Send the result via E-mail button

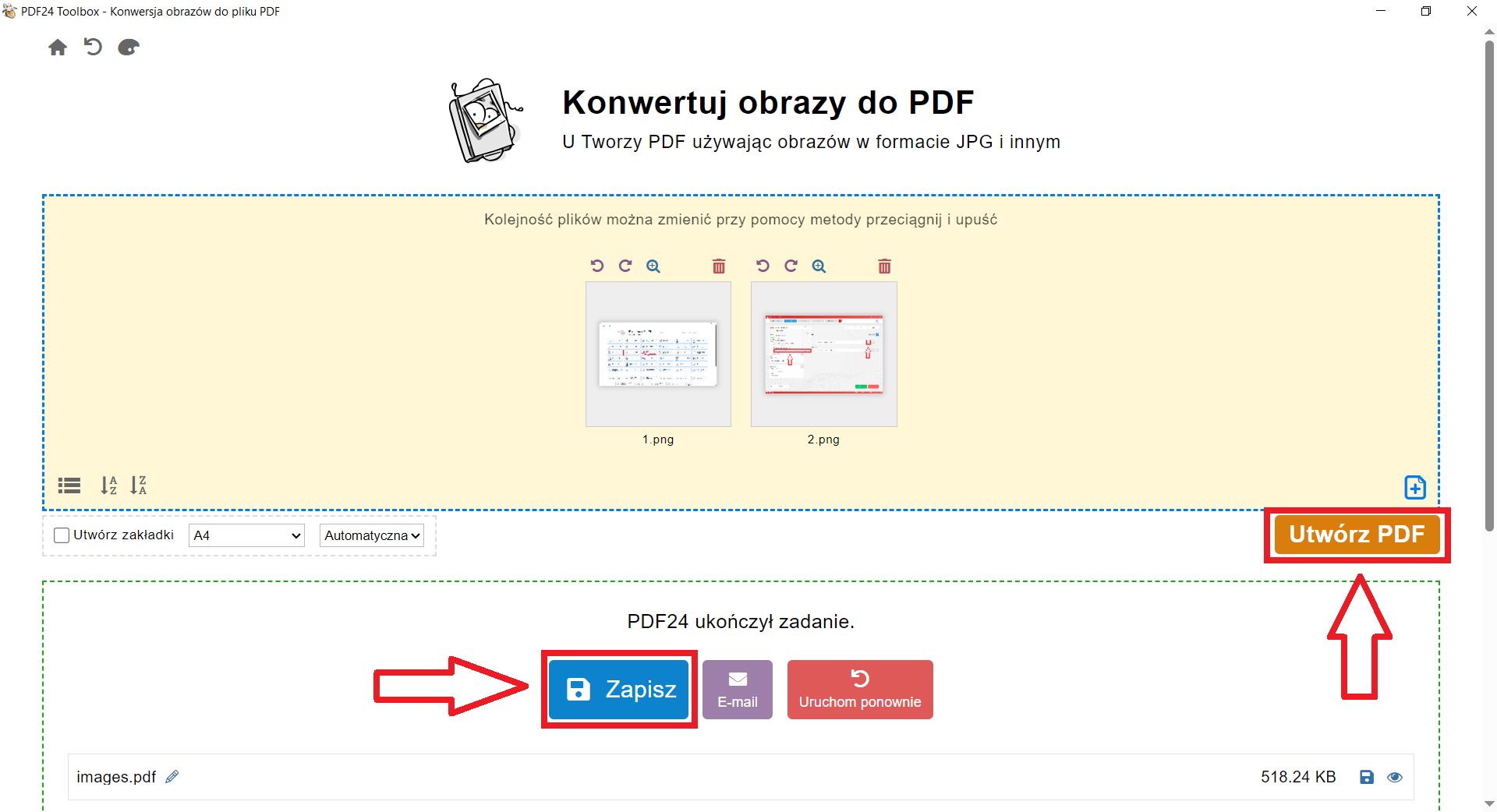point(738,690)
